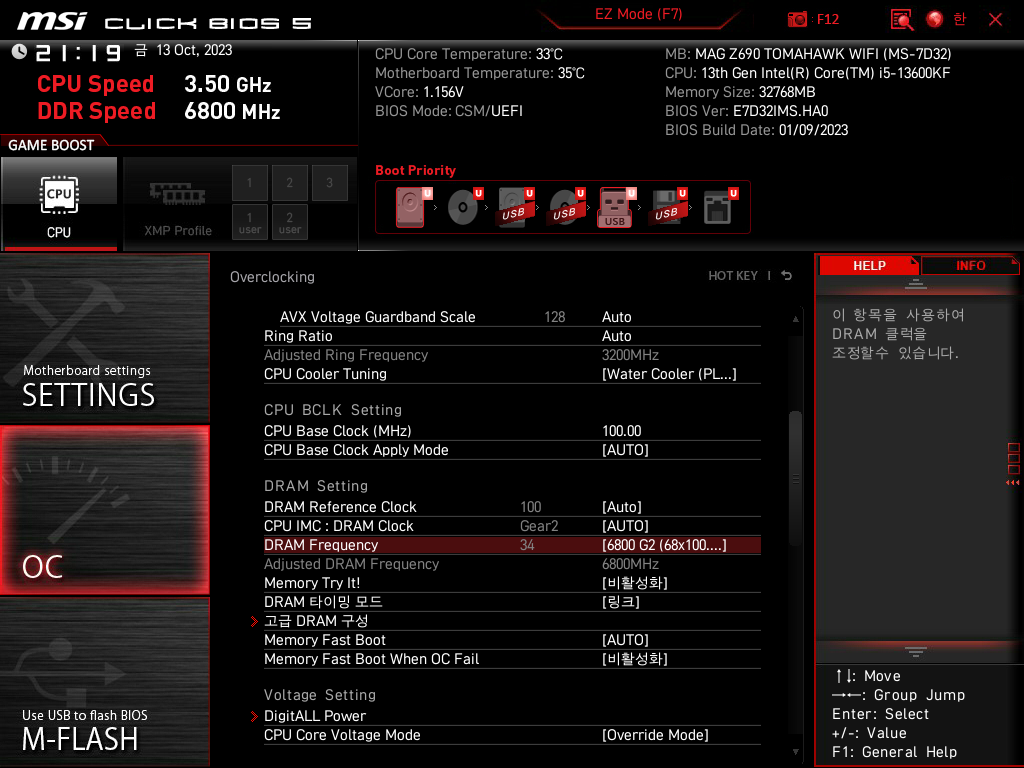This screenshot has height=768, width=1024.
Task: Switch to EZ Mode (F7)
Action: (x=638, y=14)
